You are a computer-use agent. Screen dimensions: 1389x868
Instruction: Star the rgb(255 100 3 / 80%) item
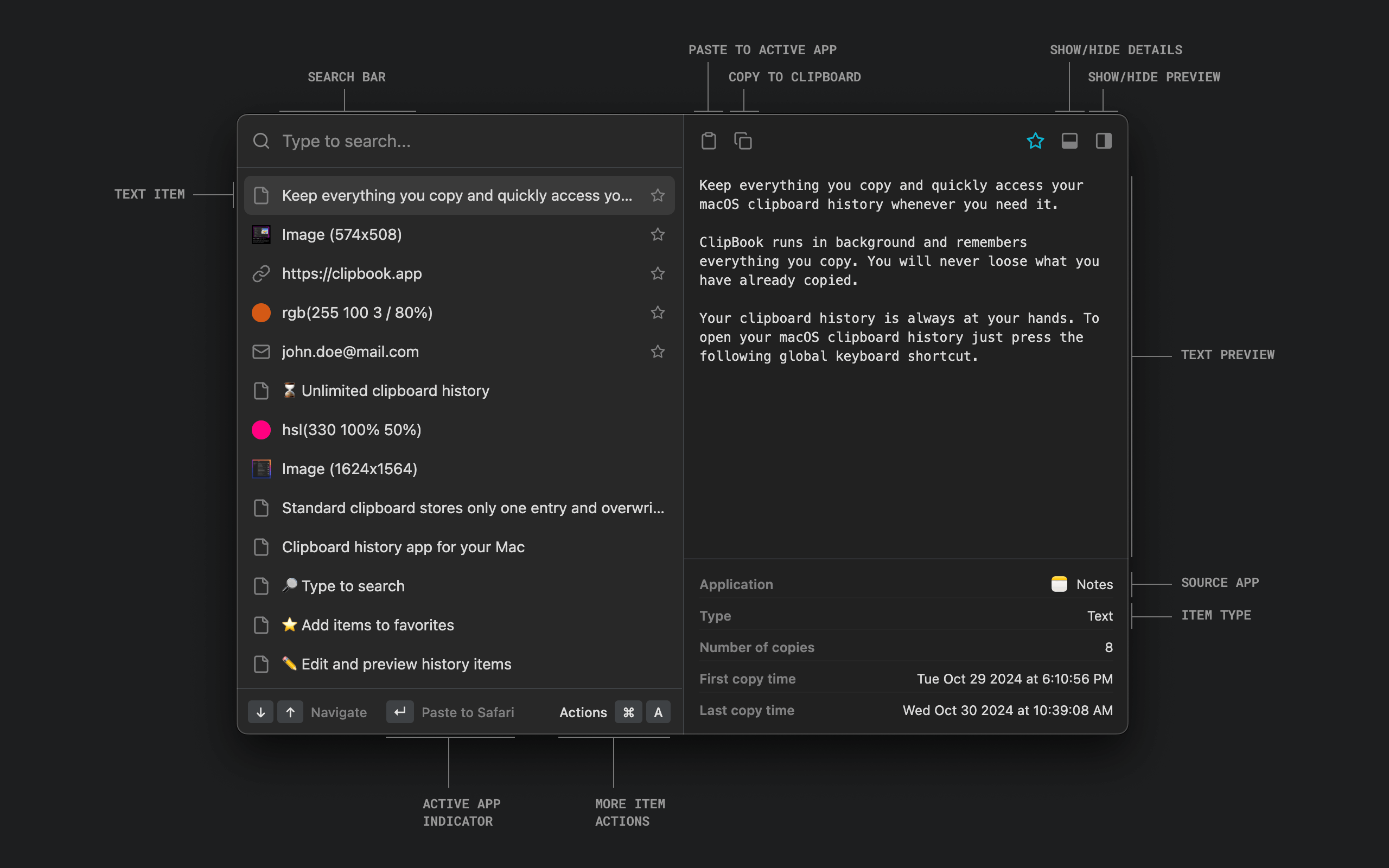click(x=658, y=312)
